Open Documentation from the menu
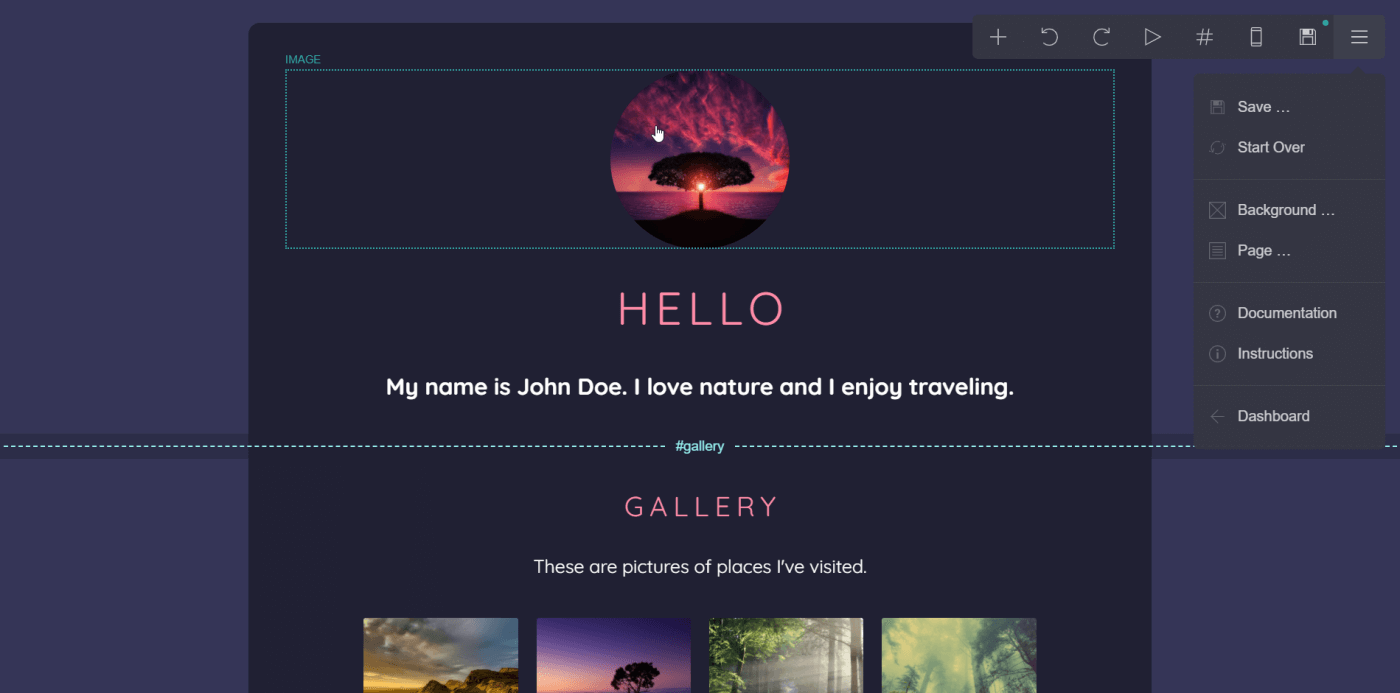This screenshot has height=693, width=1400. coord(1286,313)
